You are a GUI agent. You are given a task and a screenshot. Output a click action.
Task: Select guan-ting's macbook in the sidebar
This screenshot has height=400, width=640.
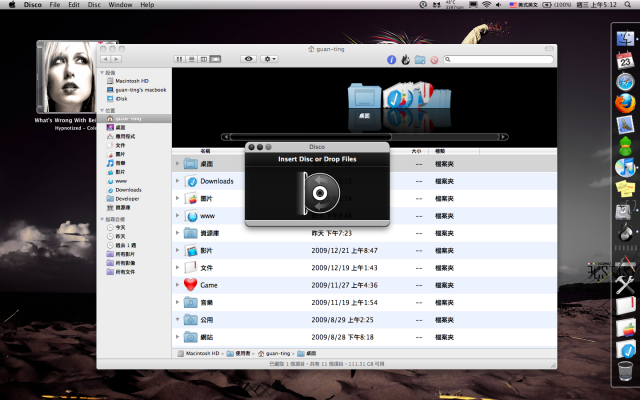pos(136,90)
